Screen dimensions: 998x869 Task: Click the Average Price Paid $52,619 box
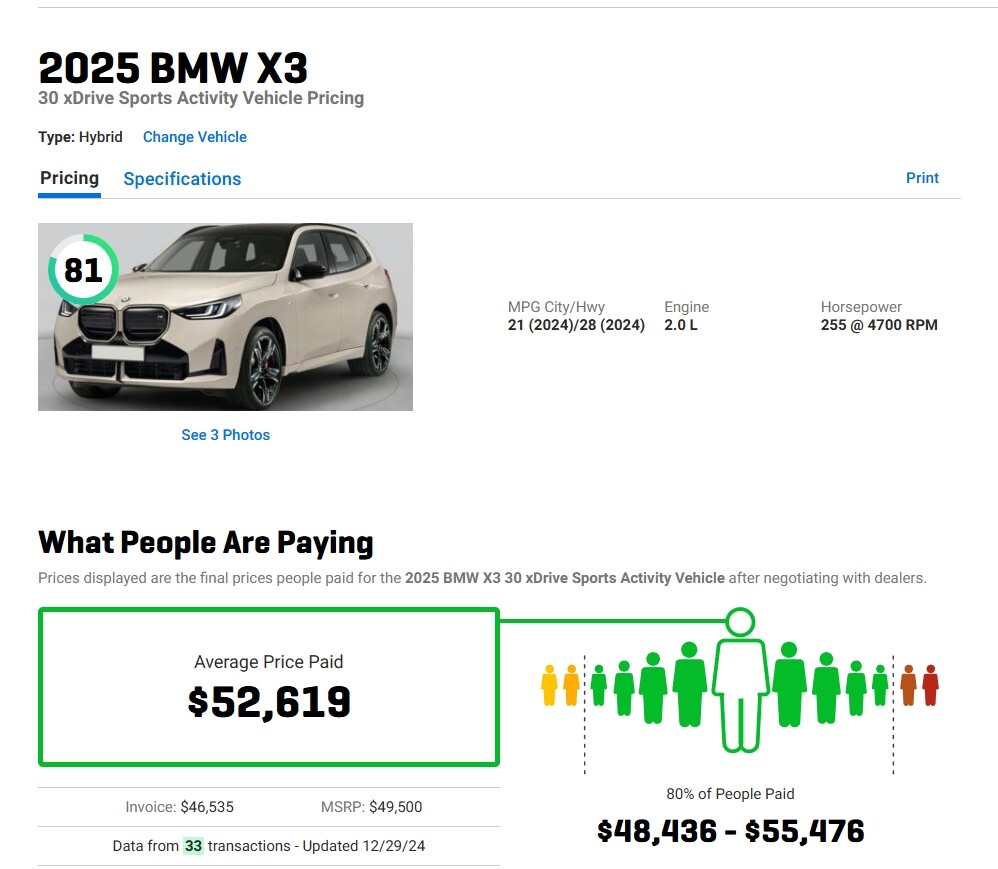[268, 687]
